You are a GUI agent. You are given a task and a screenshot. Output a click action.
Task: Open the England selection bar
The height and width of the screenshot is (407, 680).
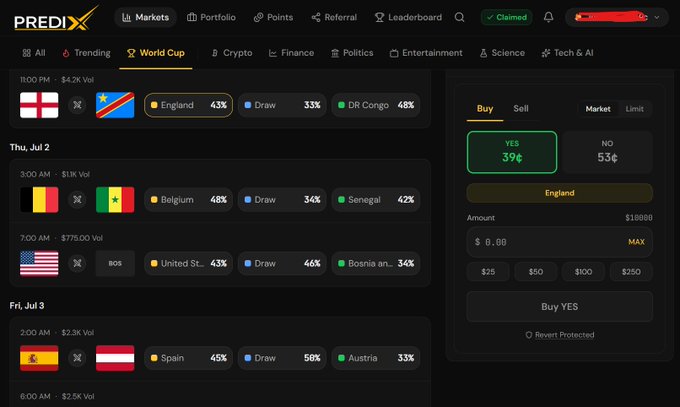(559, 193)
